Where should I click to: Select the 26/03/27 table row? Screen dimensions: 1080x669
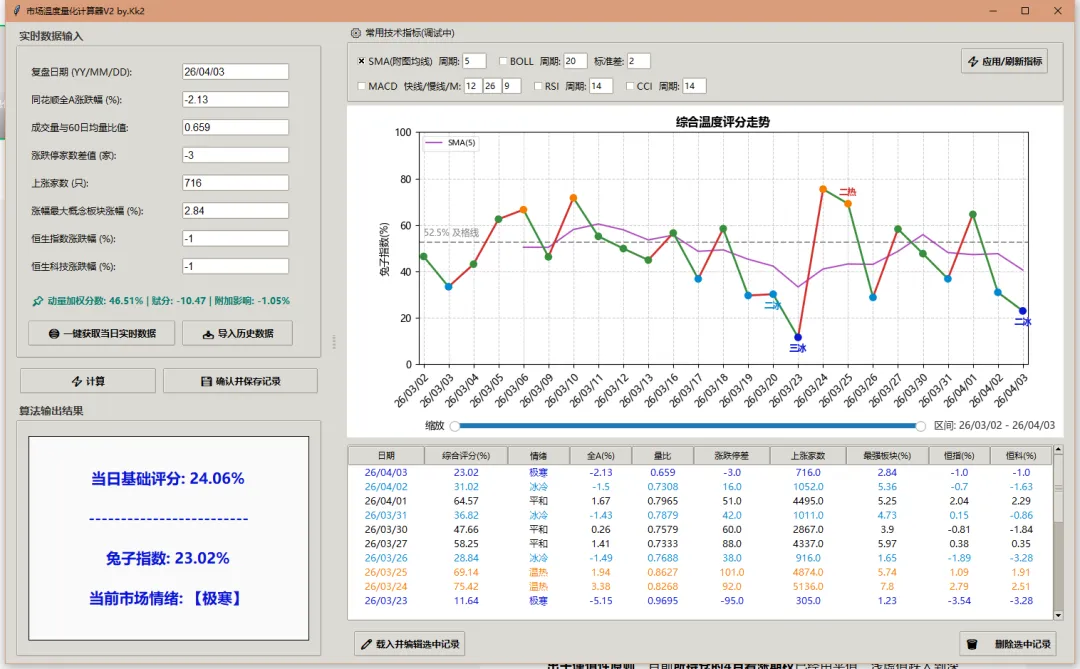tap(700, 544)
